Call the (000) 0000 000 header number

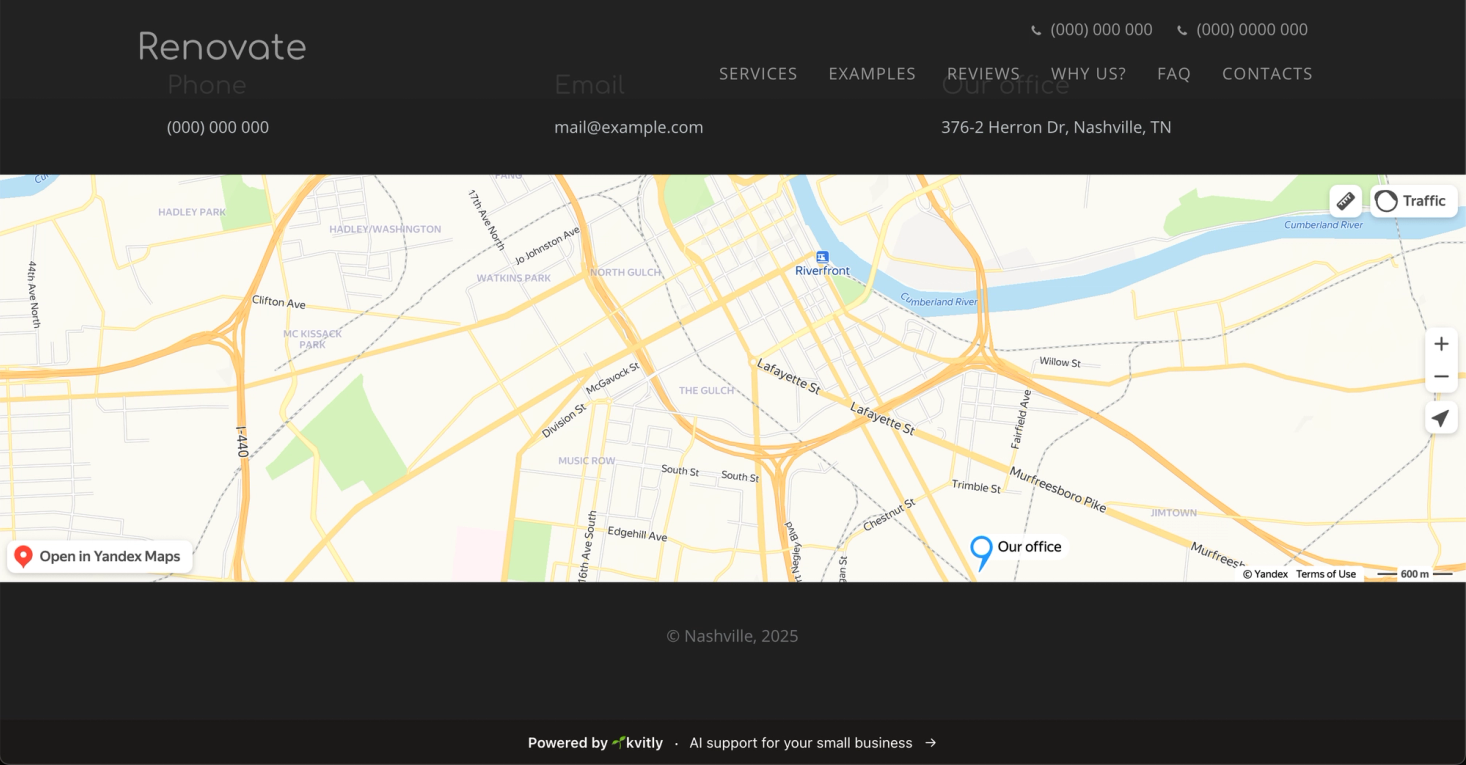(x=1252, y=30)
